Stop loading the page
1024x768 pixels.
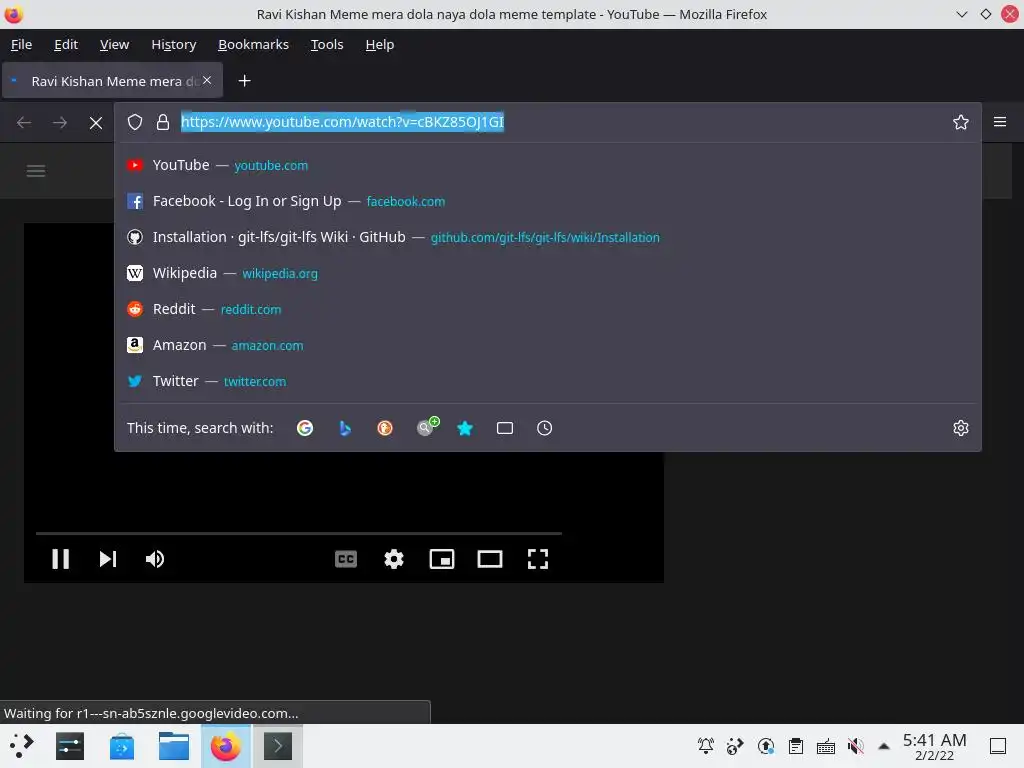pos(96,123)
